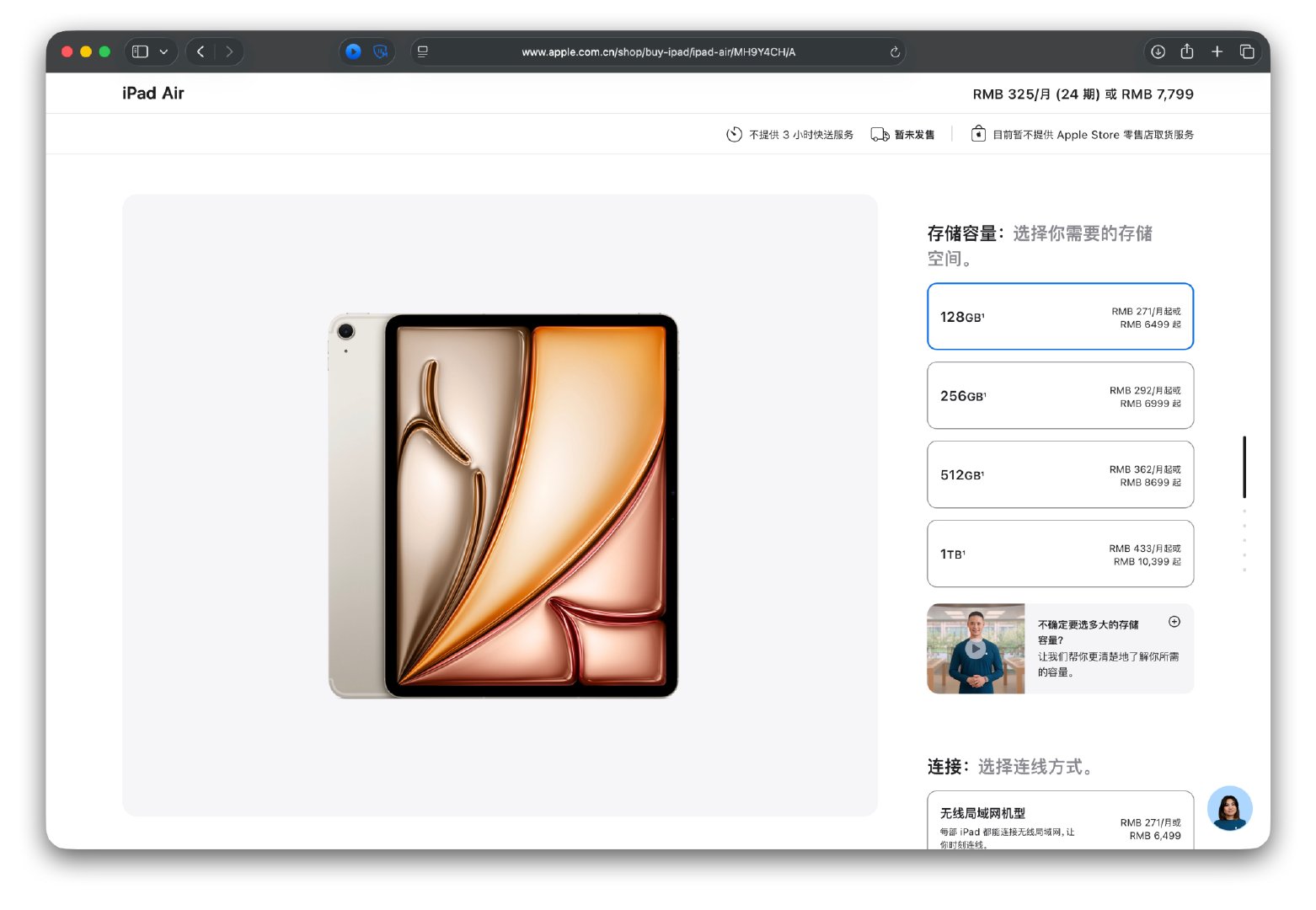The height and width of the screenshot is (910, 1316).
Task: Choose the 512GB storage option
Action: tap(1060, 475)
